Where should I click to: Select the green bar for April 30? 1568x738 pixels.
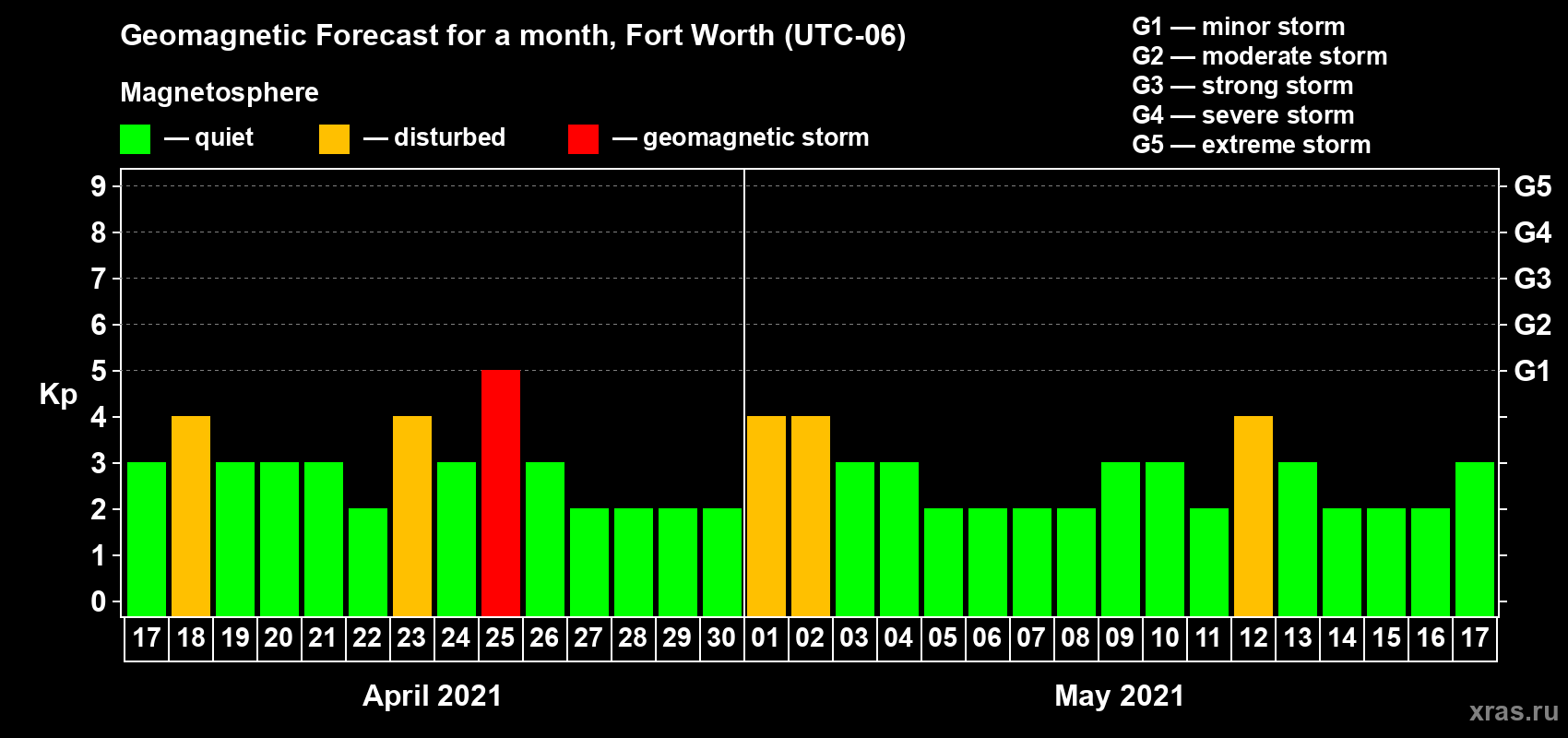722,562
